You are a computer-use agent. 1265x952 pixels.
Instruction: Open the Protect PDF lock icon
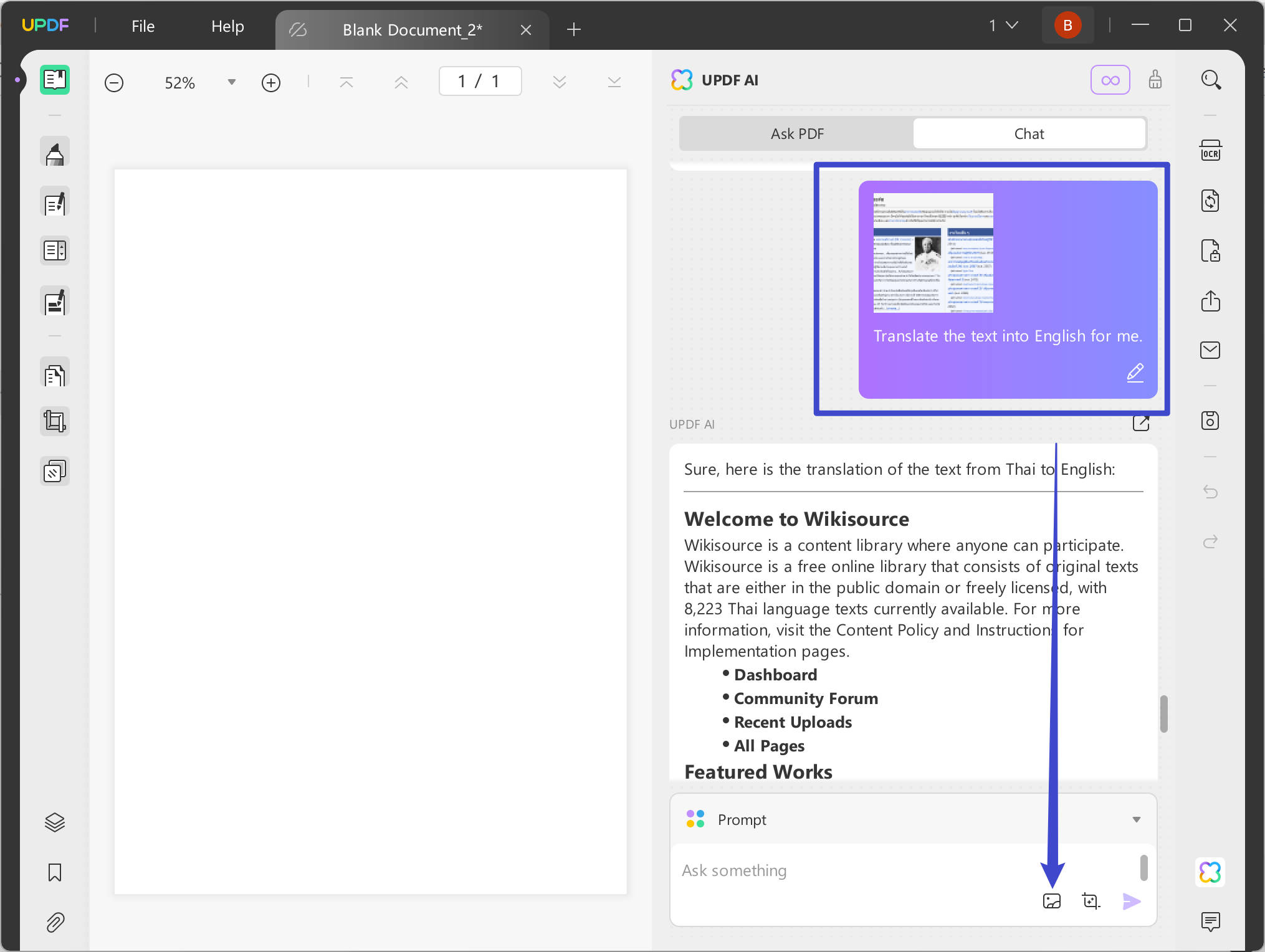point(1210,251)
